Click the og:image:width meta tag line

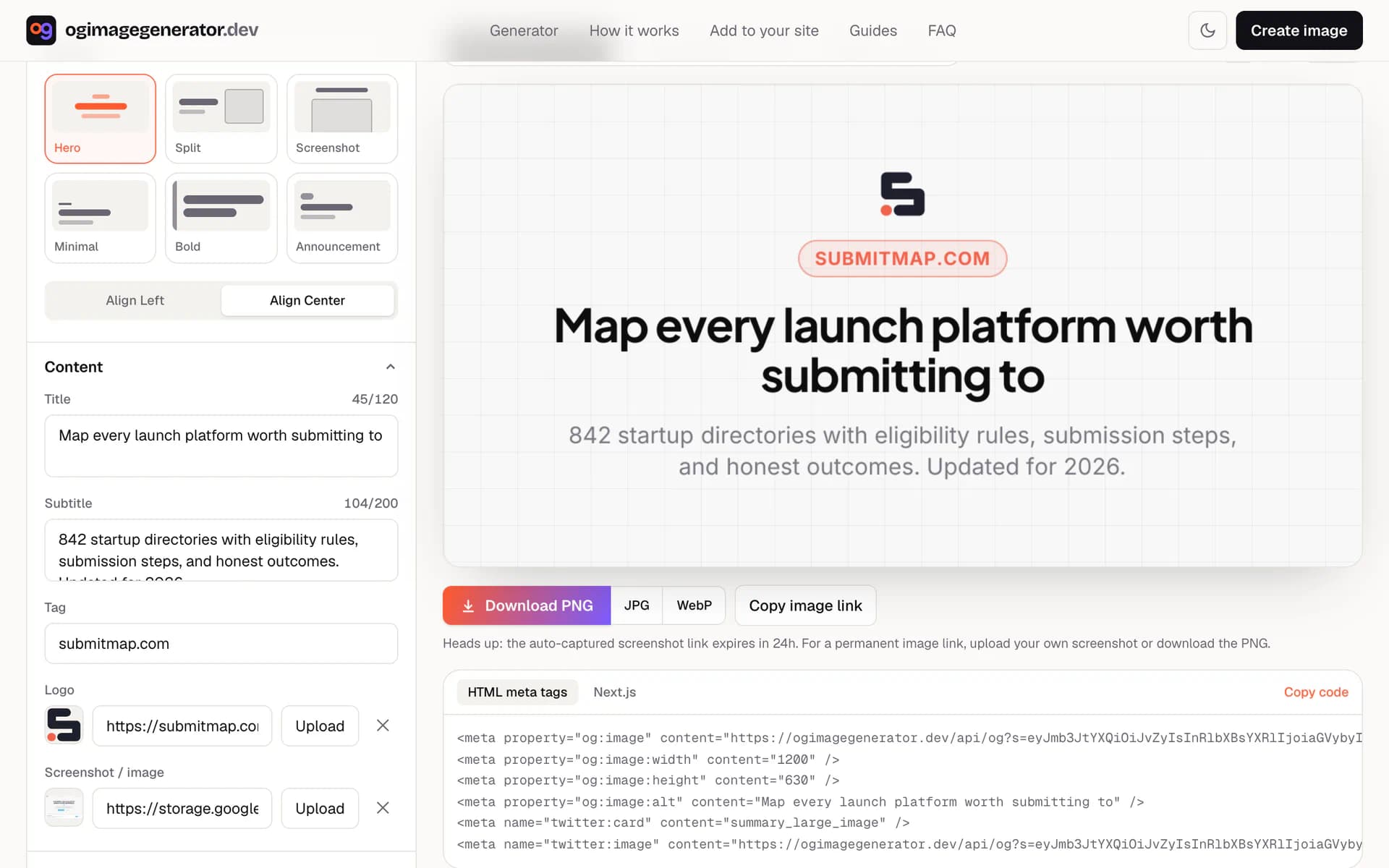pos(648,759)
